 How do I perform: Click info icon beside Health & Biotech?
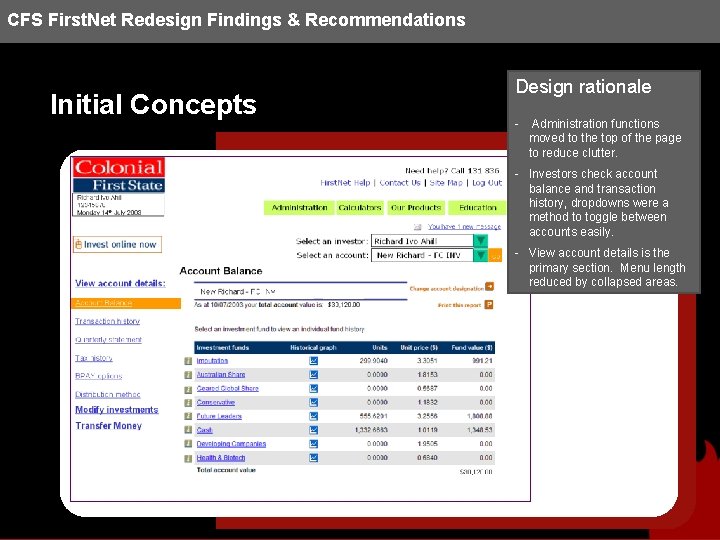click(188, 458)
